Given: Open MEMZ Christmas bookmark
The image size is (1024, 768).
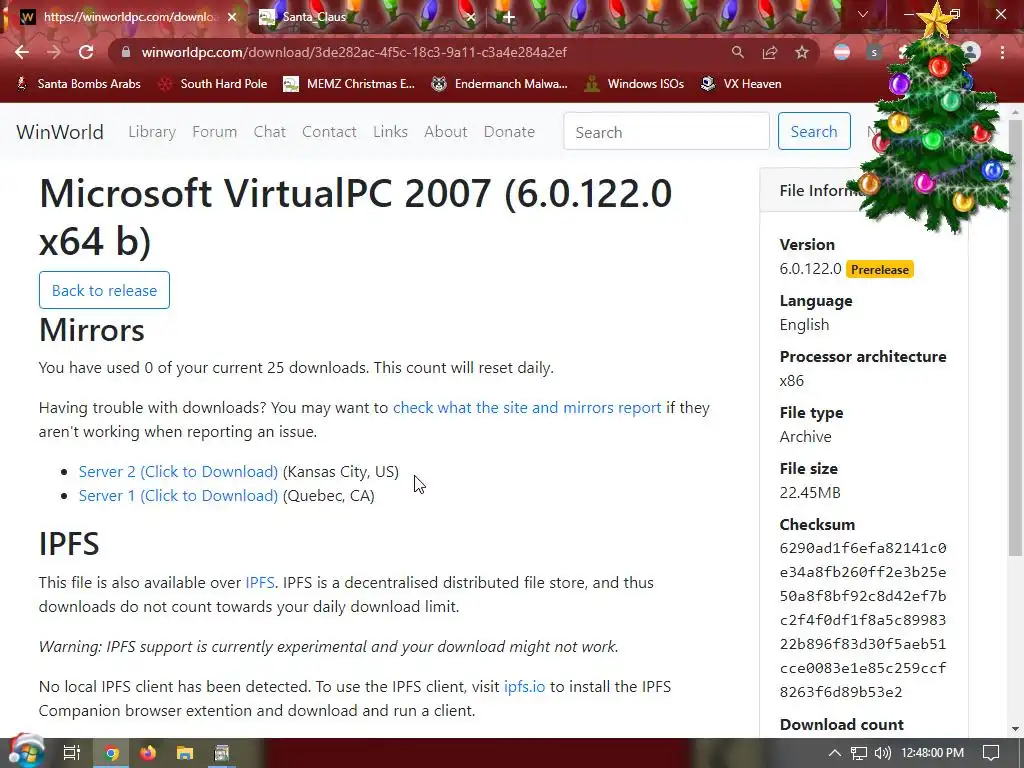Looking at the screenshot, I should pos(349,84).
